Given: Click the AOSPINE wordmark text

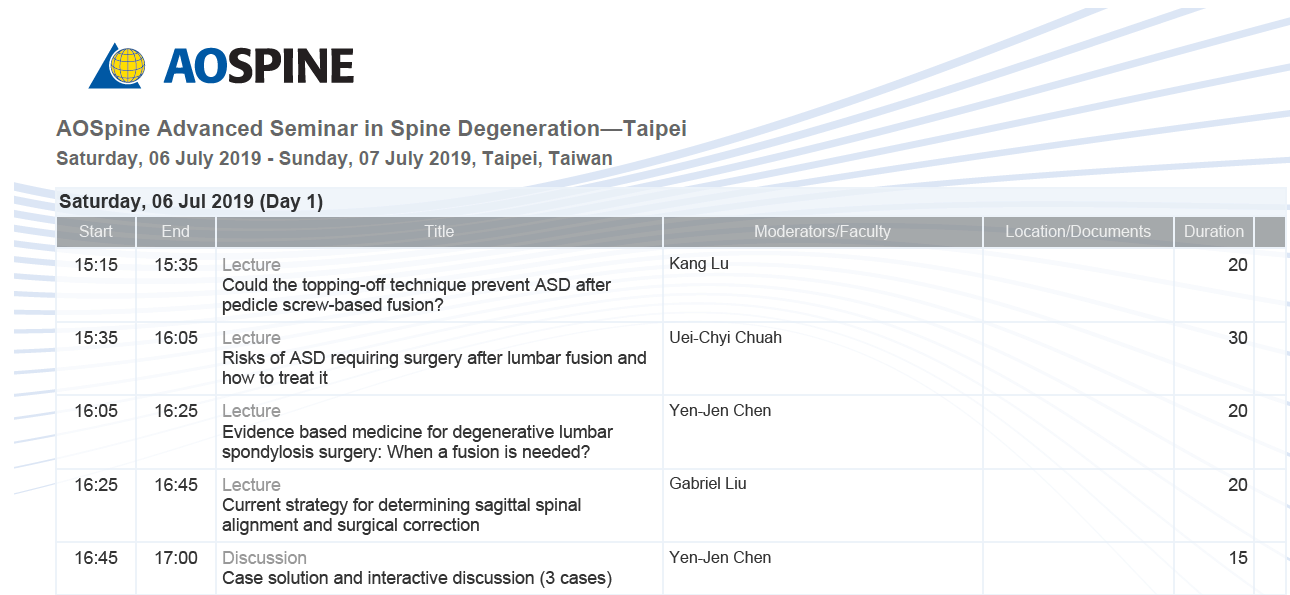Looking at the screenshot, I should [x=258, y=67].
